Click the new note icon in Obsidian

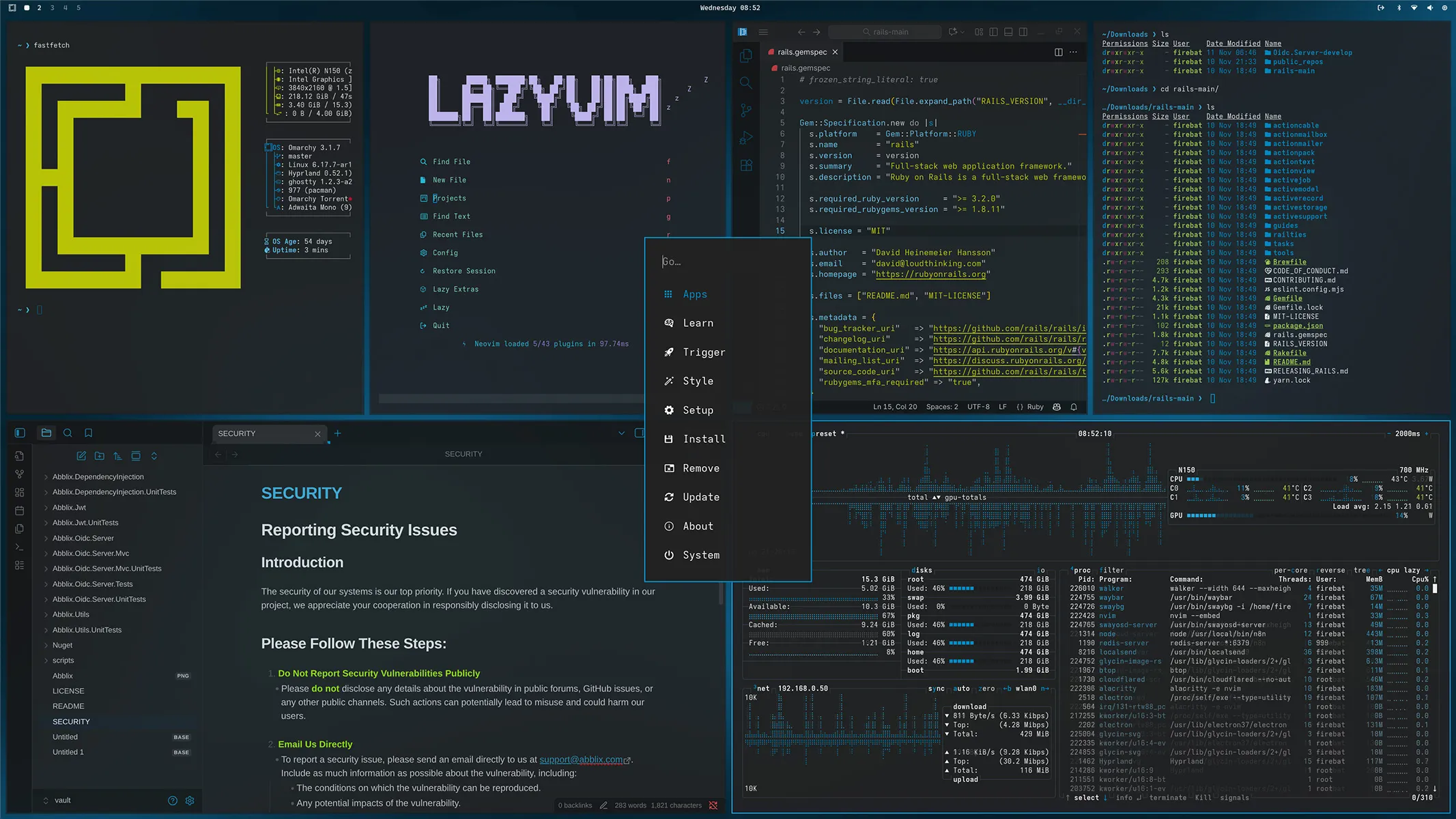[x=81, y=456]
